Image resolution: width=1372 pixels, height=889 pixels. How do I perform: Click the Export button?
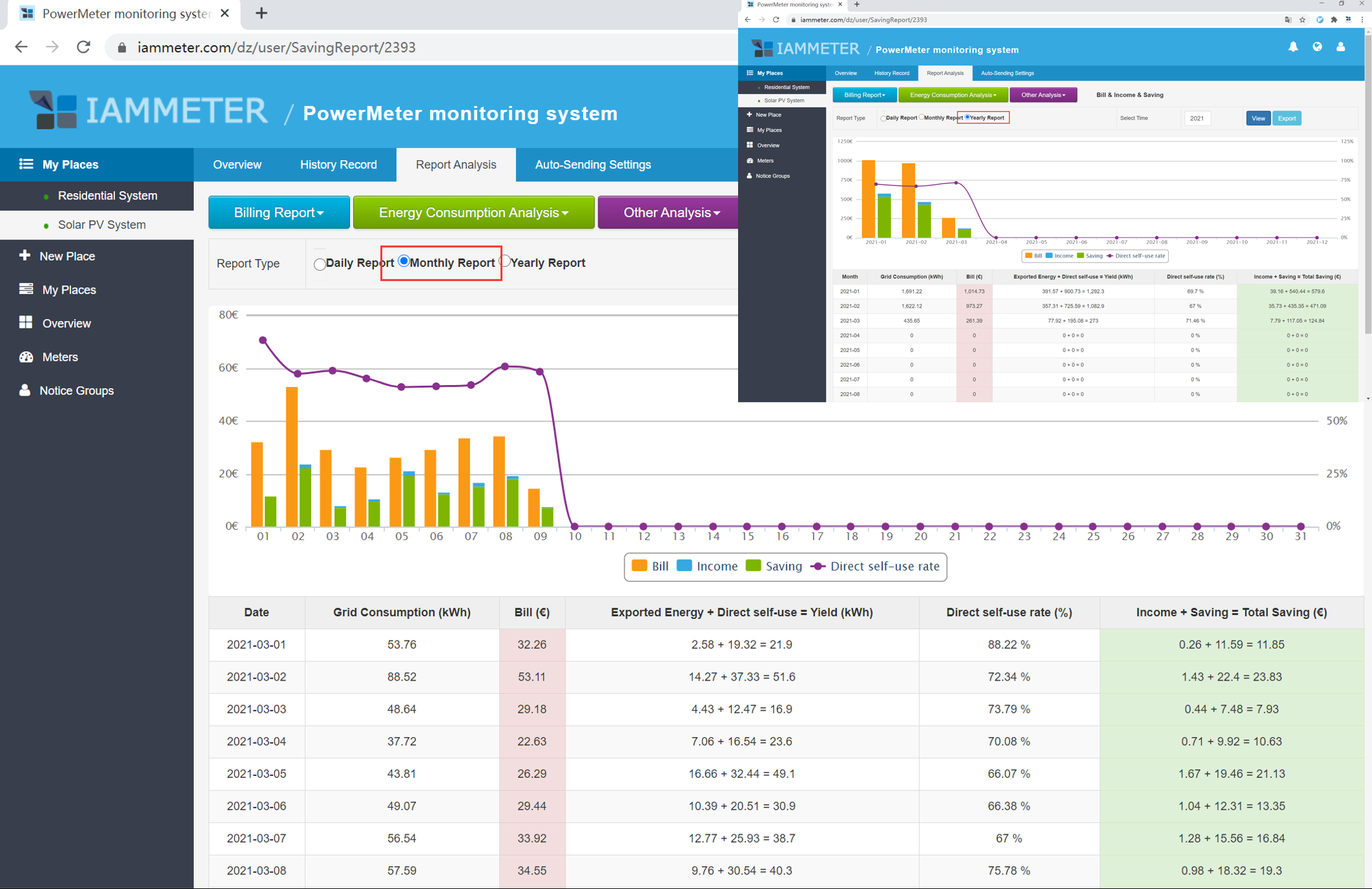[1286, 118]
